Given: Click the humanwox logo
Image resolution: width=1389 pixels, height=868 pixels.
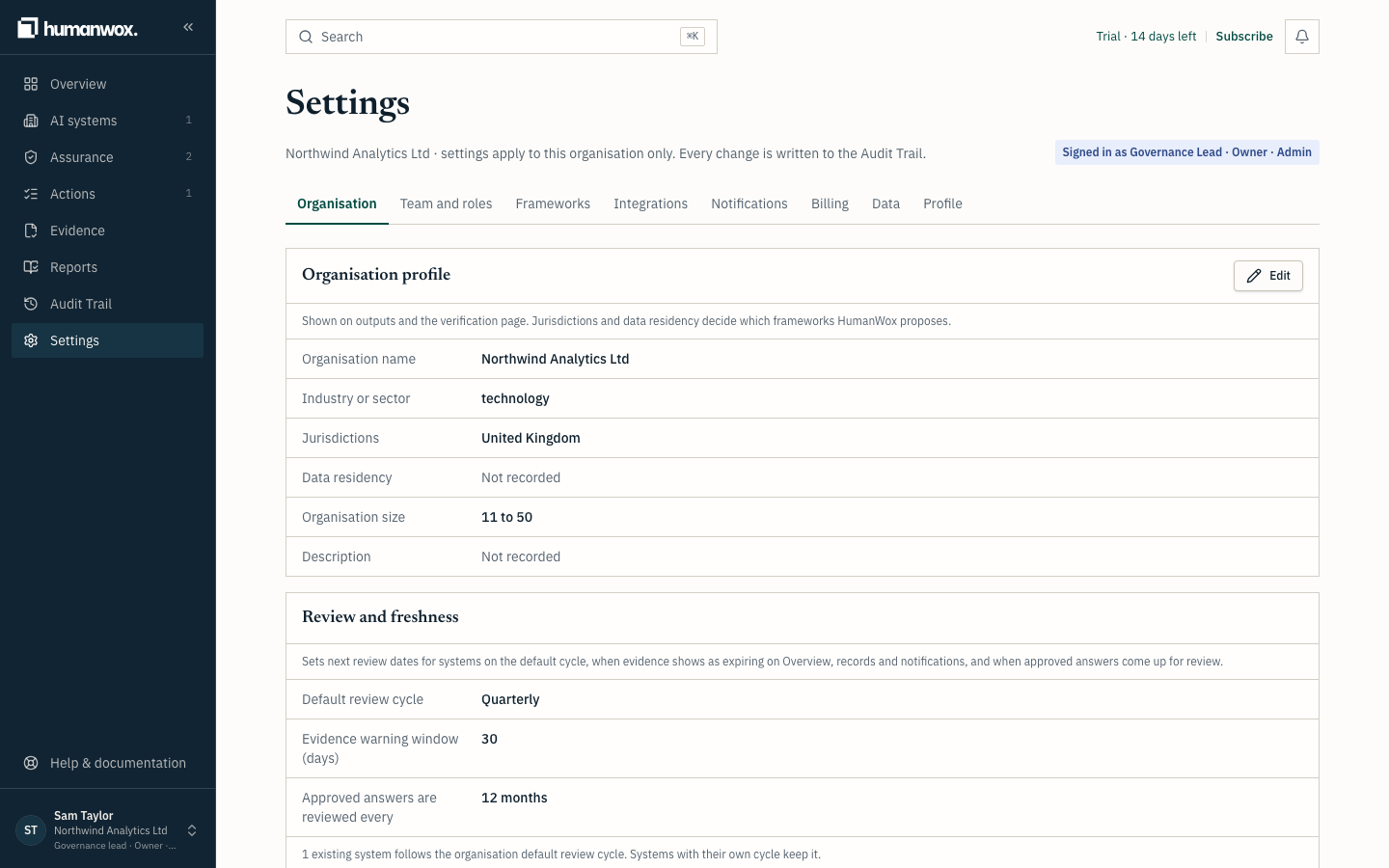Looking at the screenshot, I should (x=77, y=28).
